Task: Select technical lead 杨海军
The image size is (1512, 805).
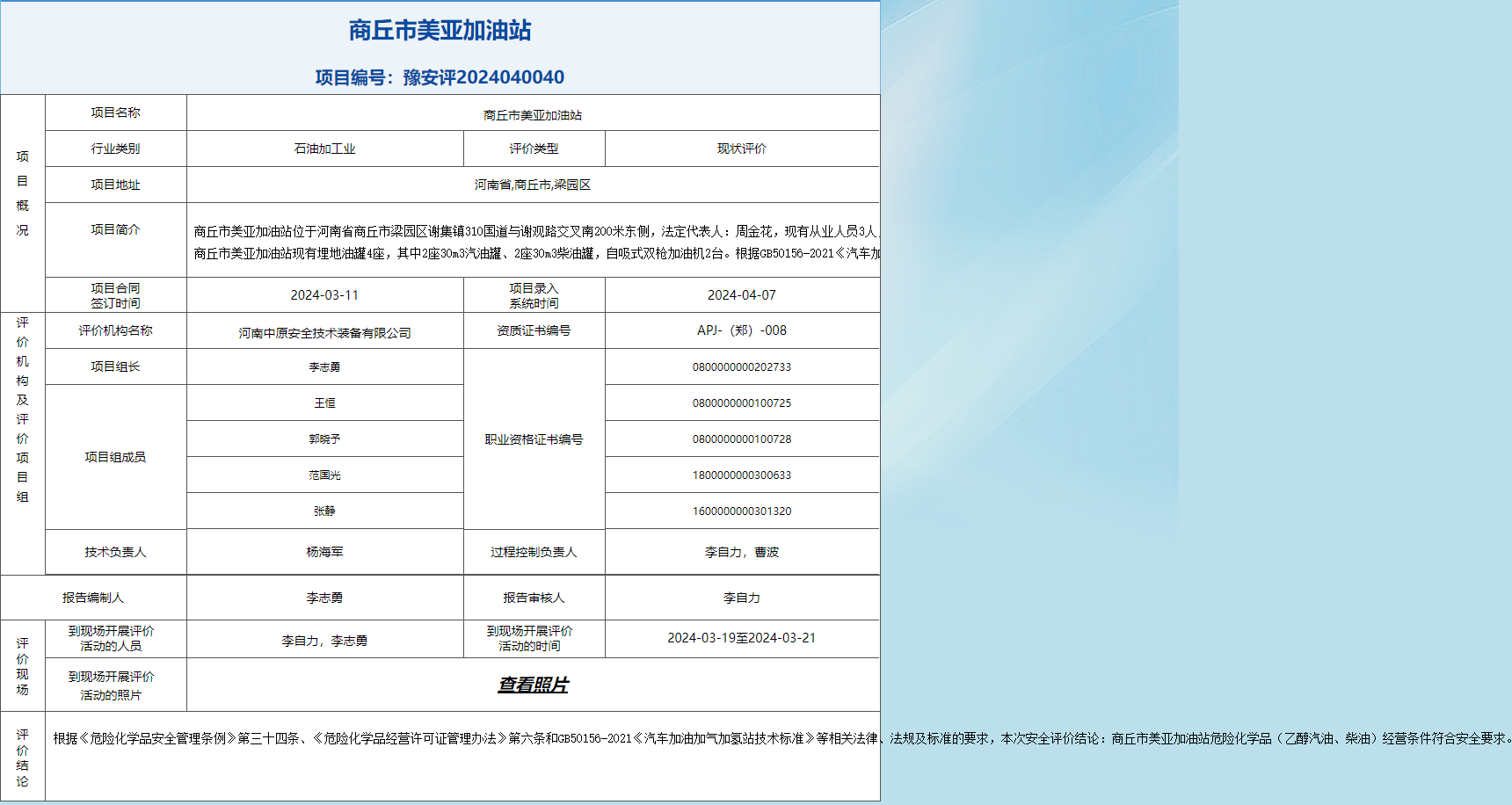Action: (x=324, y=552)
